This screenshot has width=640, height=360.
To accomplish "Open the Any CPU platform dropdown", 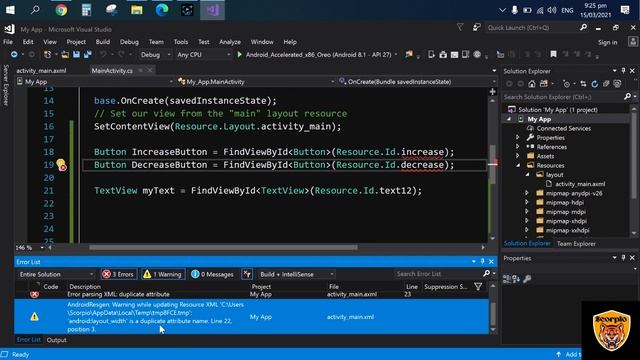I will [203, 55].
